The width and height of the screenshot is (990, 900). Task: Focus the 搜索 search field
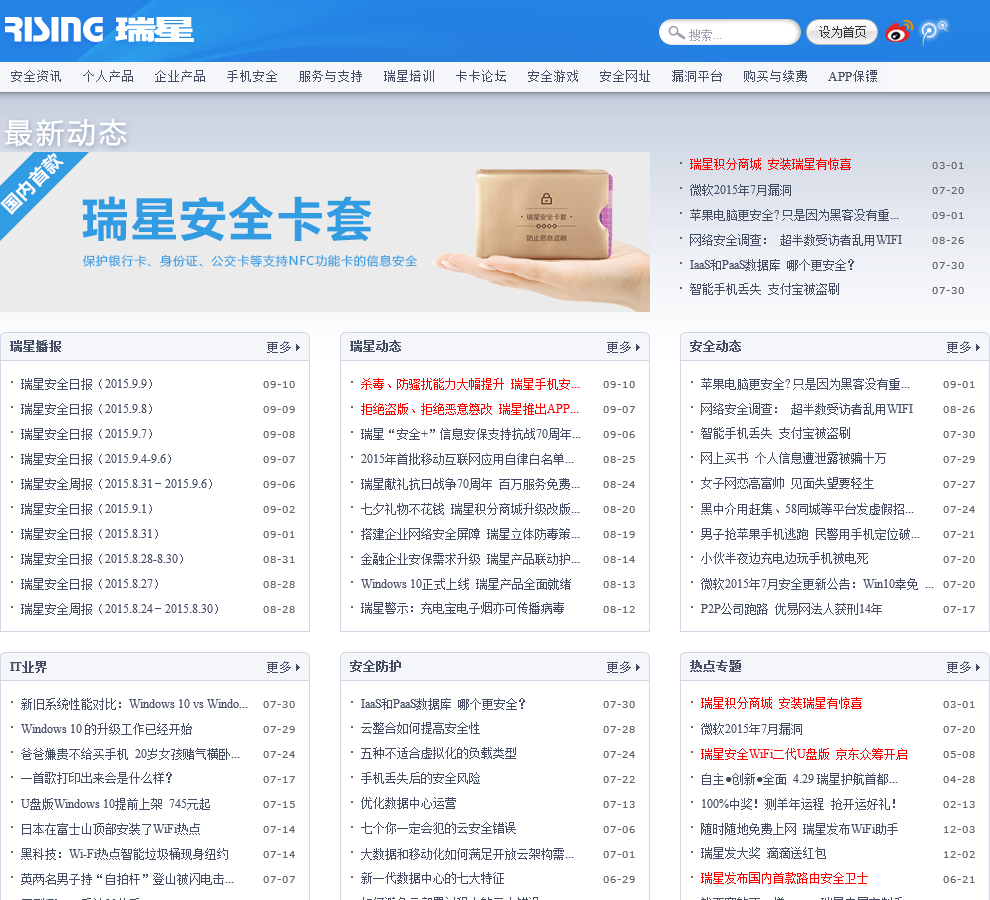tap(729, 32)
